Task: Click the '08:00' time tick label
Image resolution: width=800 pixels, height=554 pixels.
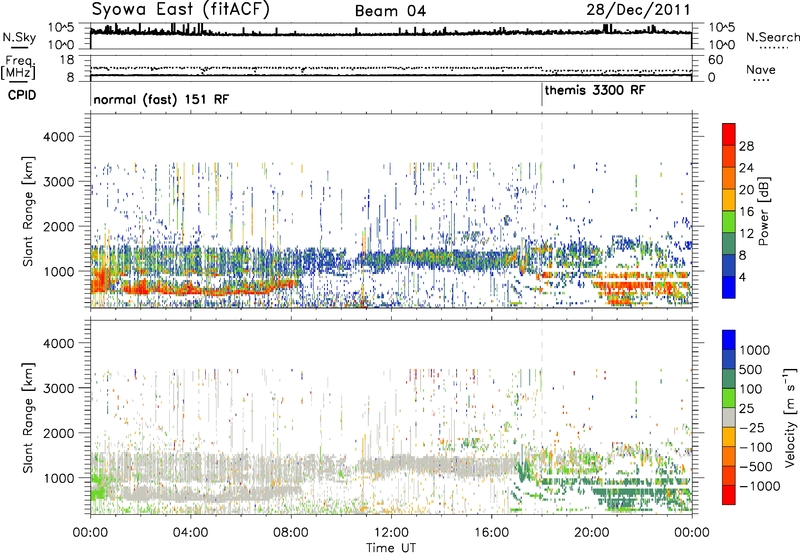Action: (x=291, y=533)
